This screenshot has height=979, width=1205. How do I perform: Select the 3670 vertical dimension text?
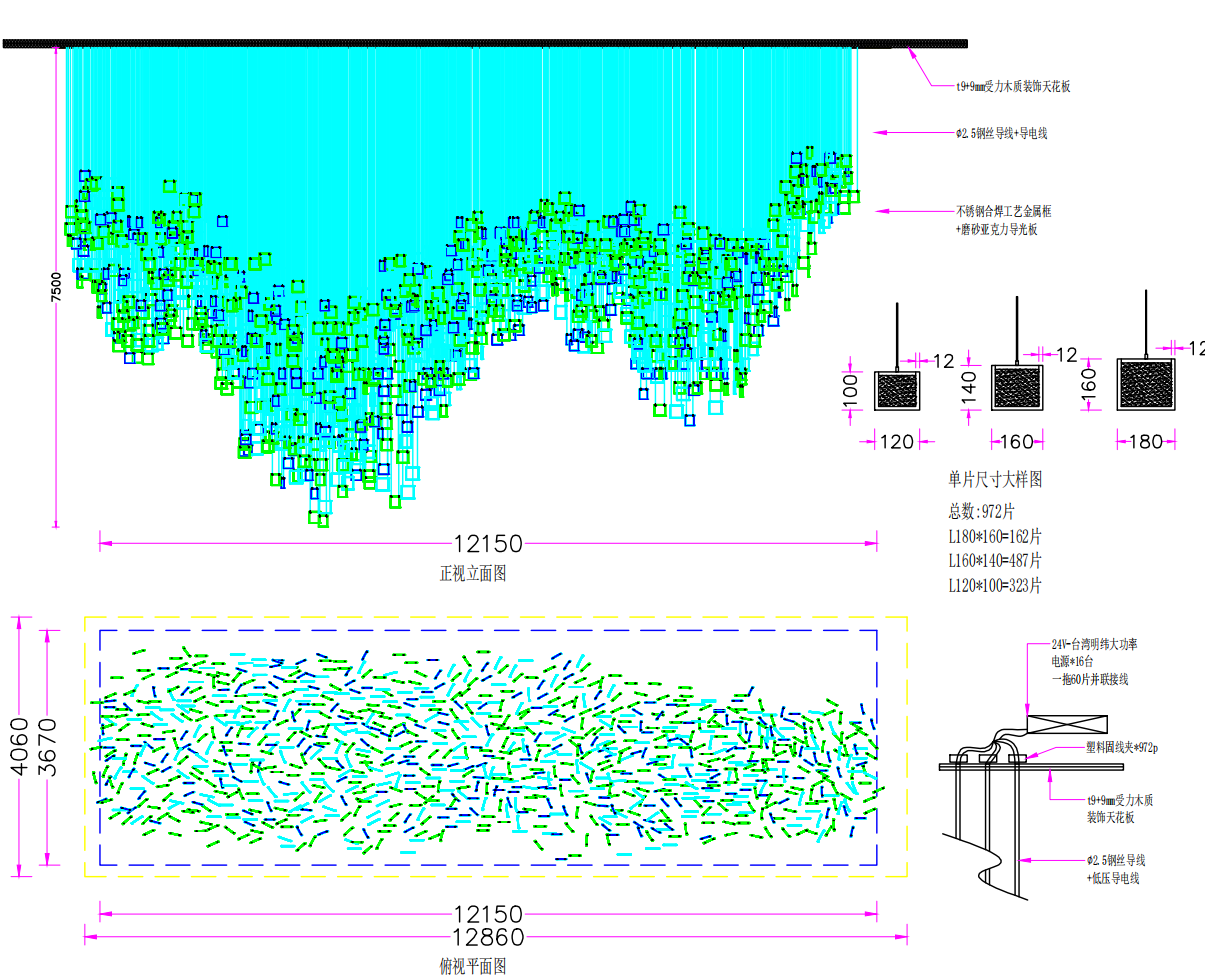[x=47, y=747]
